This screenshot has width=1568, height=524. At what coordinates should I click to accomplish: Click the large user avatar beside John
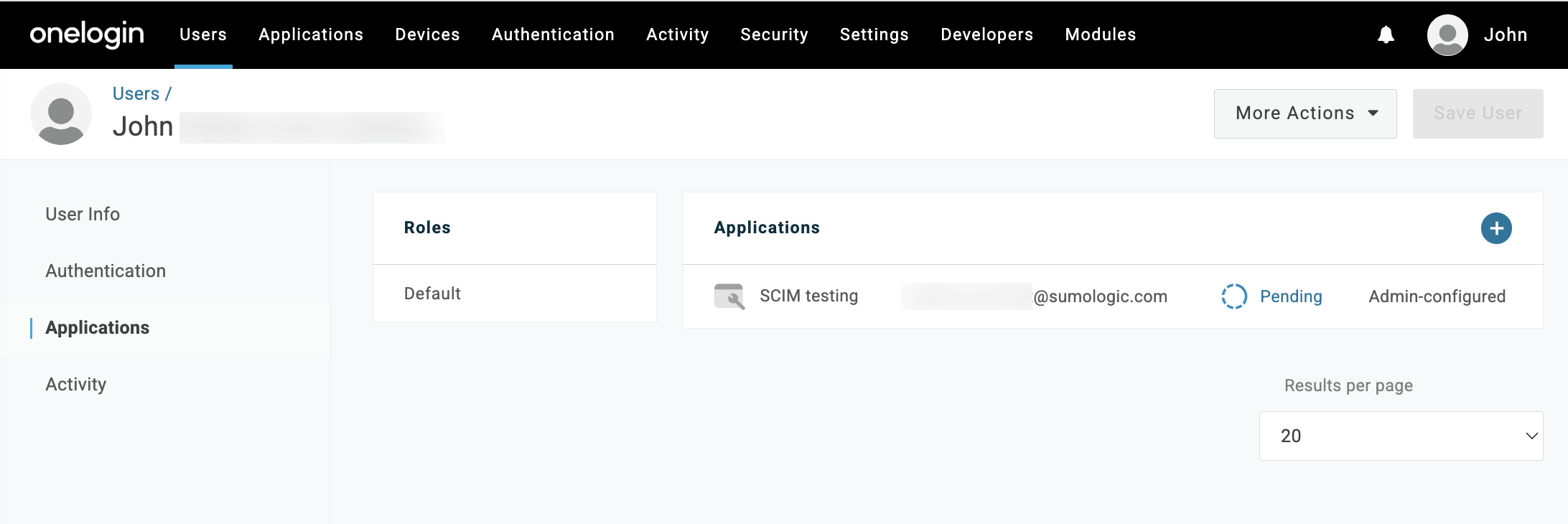point(61,113)
